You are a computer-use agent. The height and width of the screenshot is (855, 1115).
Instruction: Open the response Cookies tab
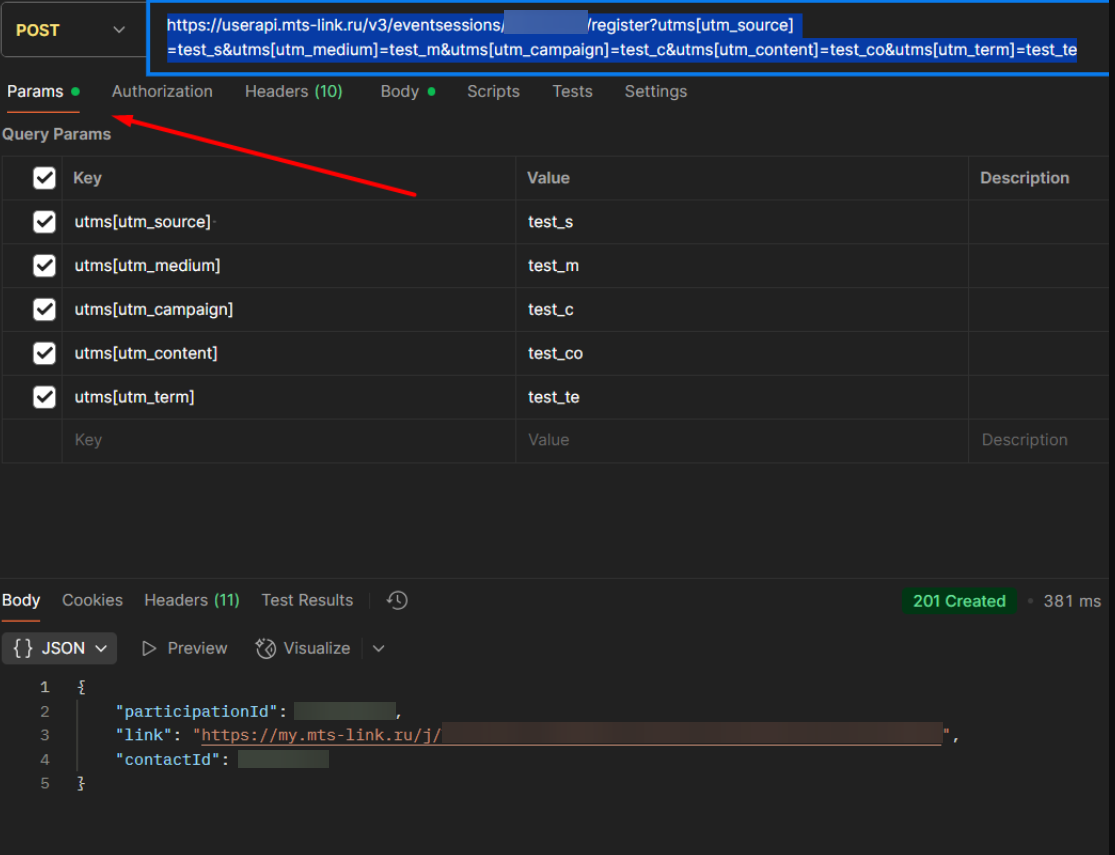point(92,600)
